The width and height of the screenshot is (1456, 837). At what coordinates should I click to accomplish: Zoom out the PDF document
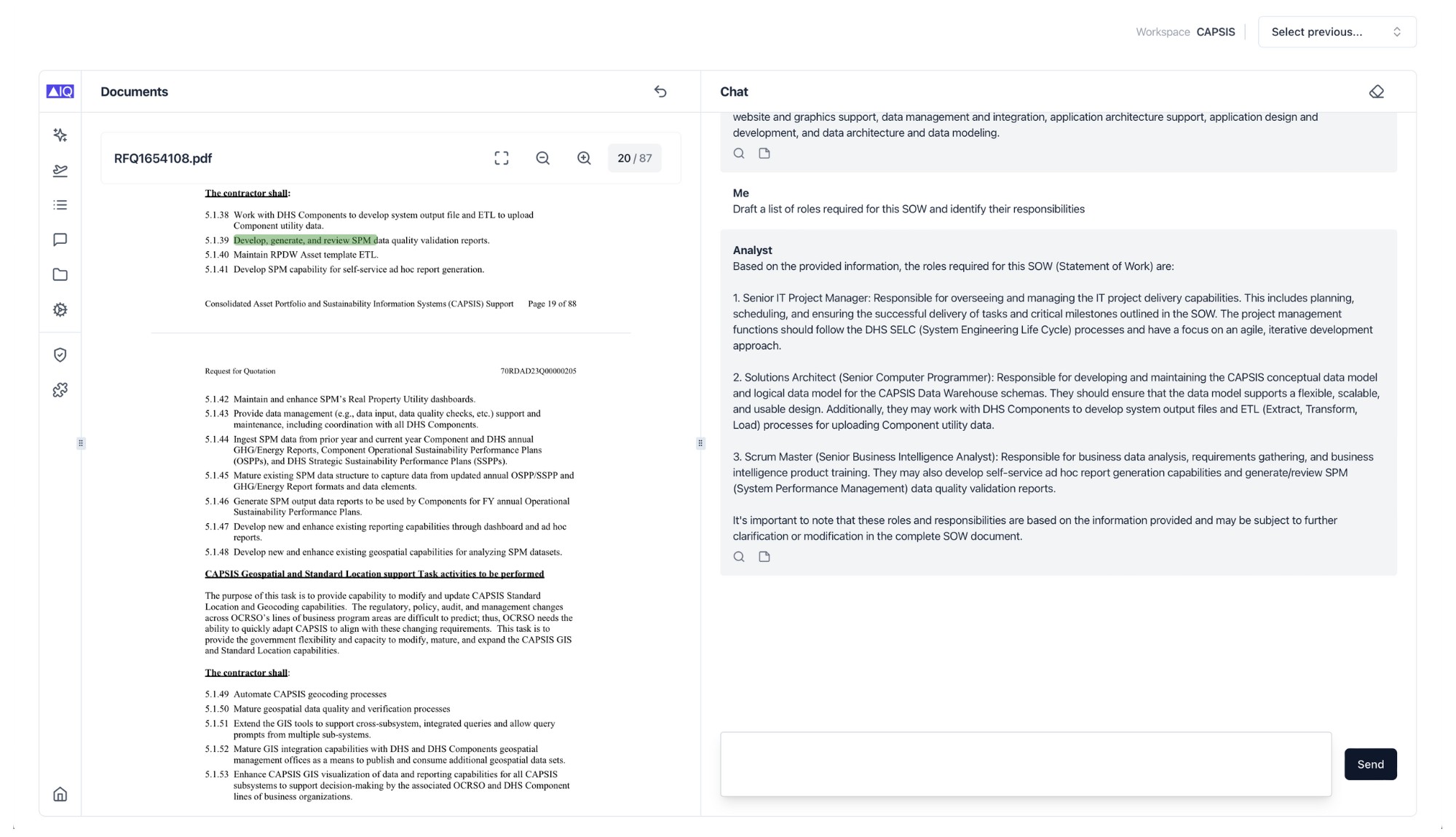click(542, 158)
